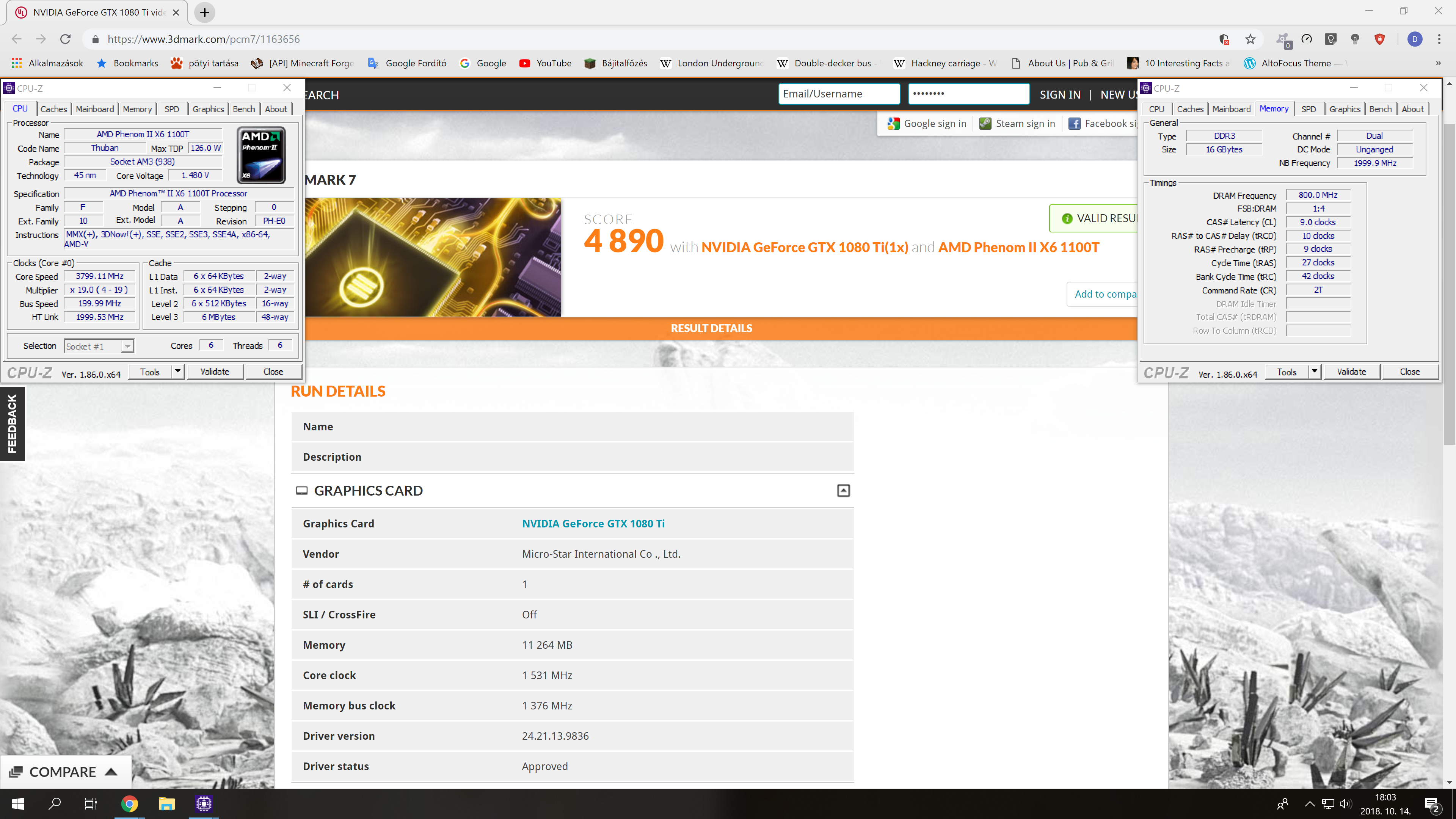This screenshot has width=1456, height=819.
Task: Click the lightbulb extension icon
Action: pos(1355,39)
